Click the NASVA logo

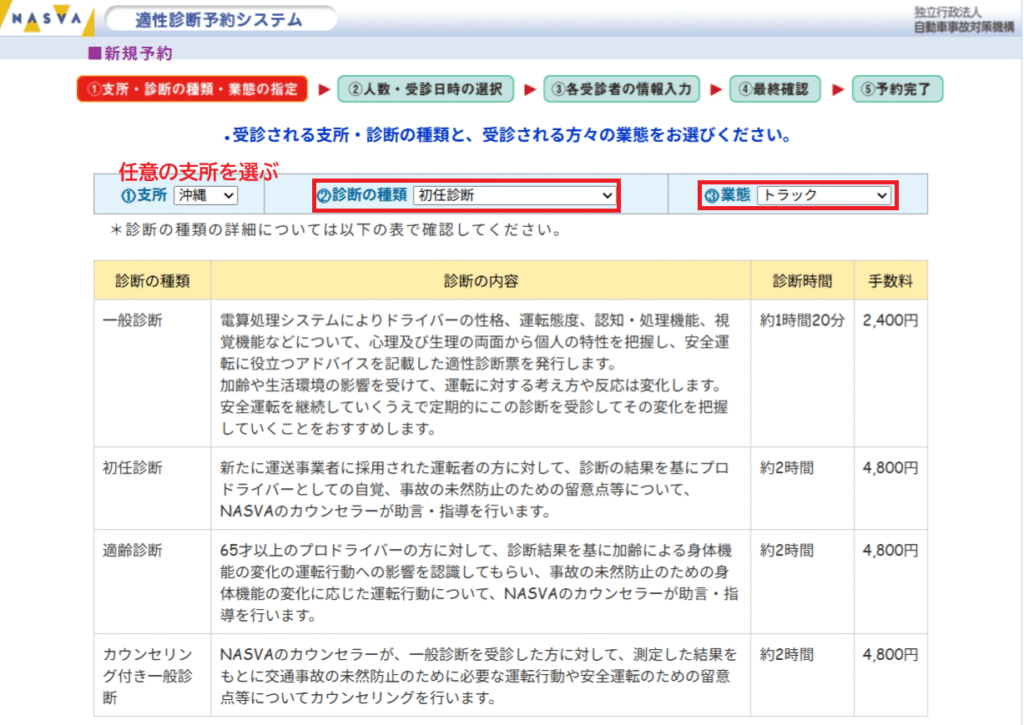point(46,19)
